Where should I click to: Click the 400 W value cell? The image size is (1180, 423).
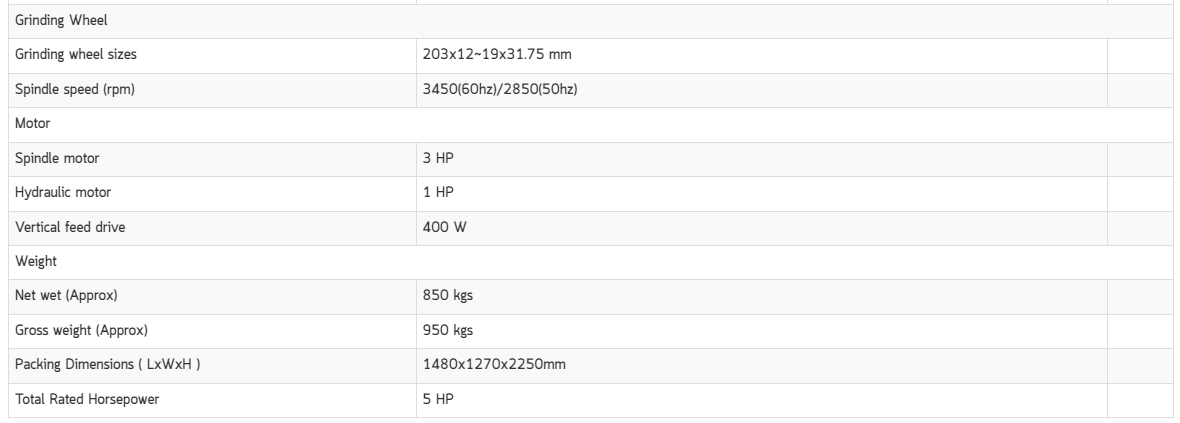point(762,228)
